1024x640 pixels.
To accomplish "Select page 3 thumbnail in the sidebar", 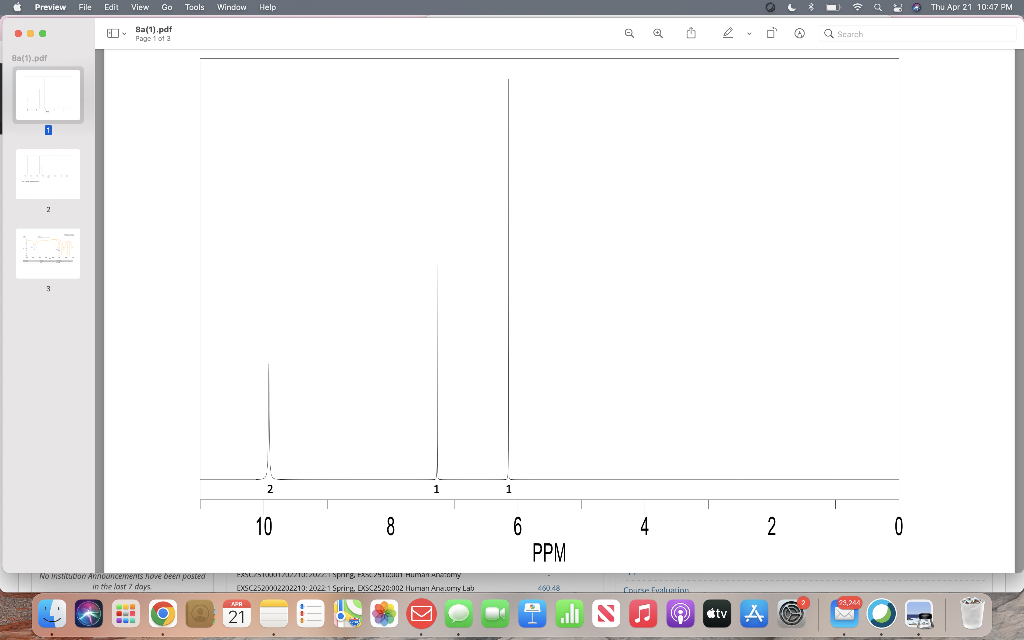I will (x=47, y=253).
